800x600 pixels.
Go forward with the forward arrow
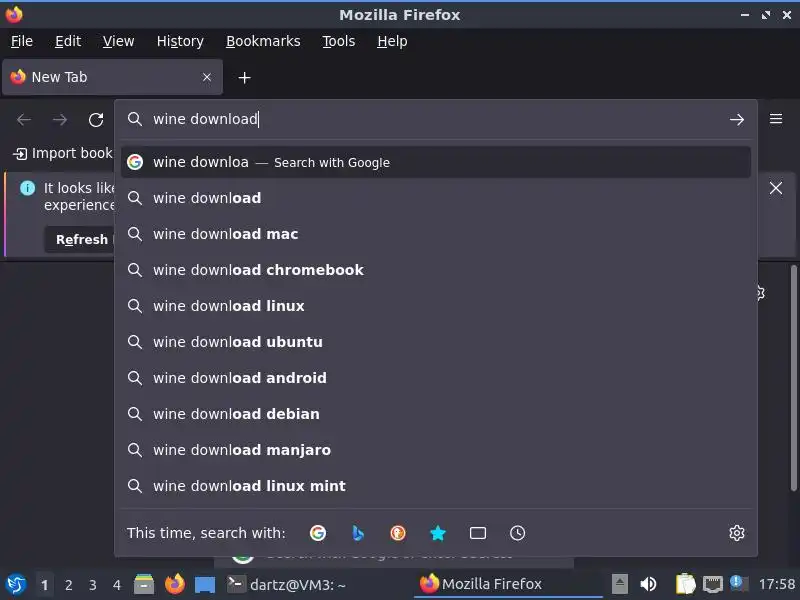60,120
